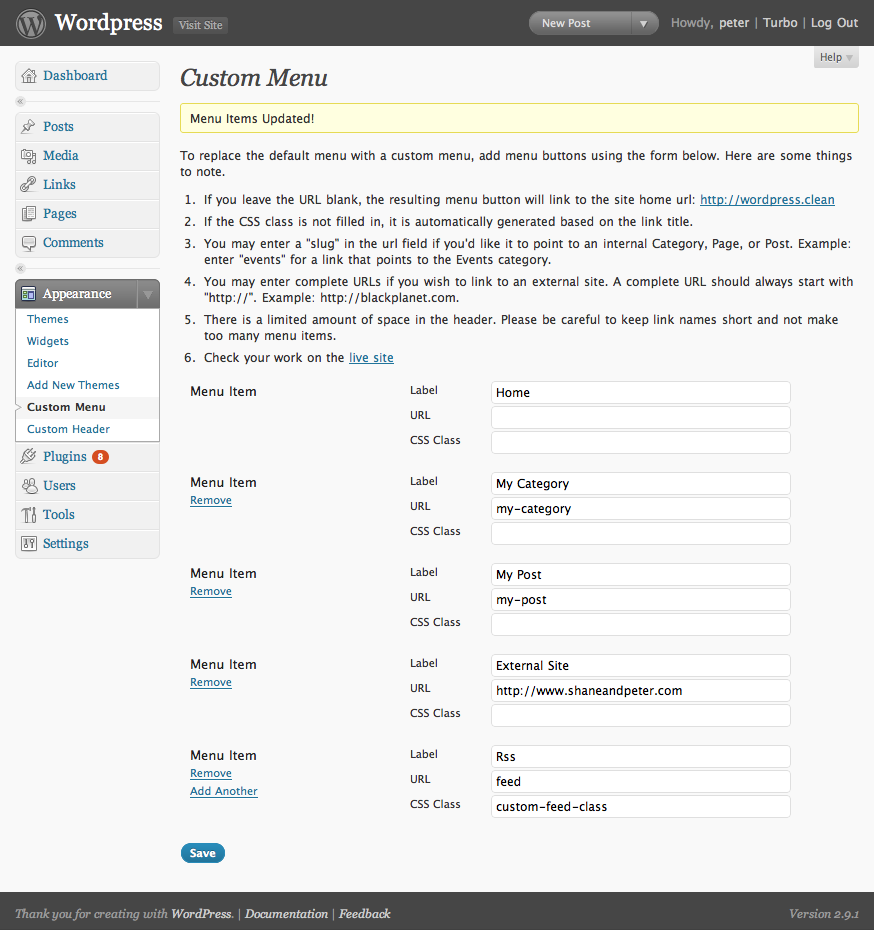The image size is (874, 930).
Task: Open the peter profile link
Action: coord(734,23)
